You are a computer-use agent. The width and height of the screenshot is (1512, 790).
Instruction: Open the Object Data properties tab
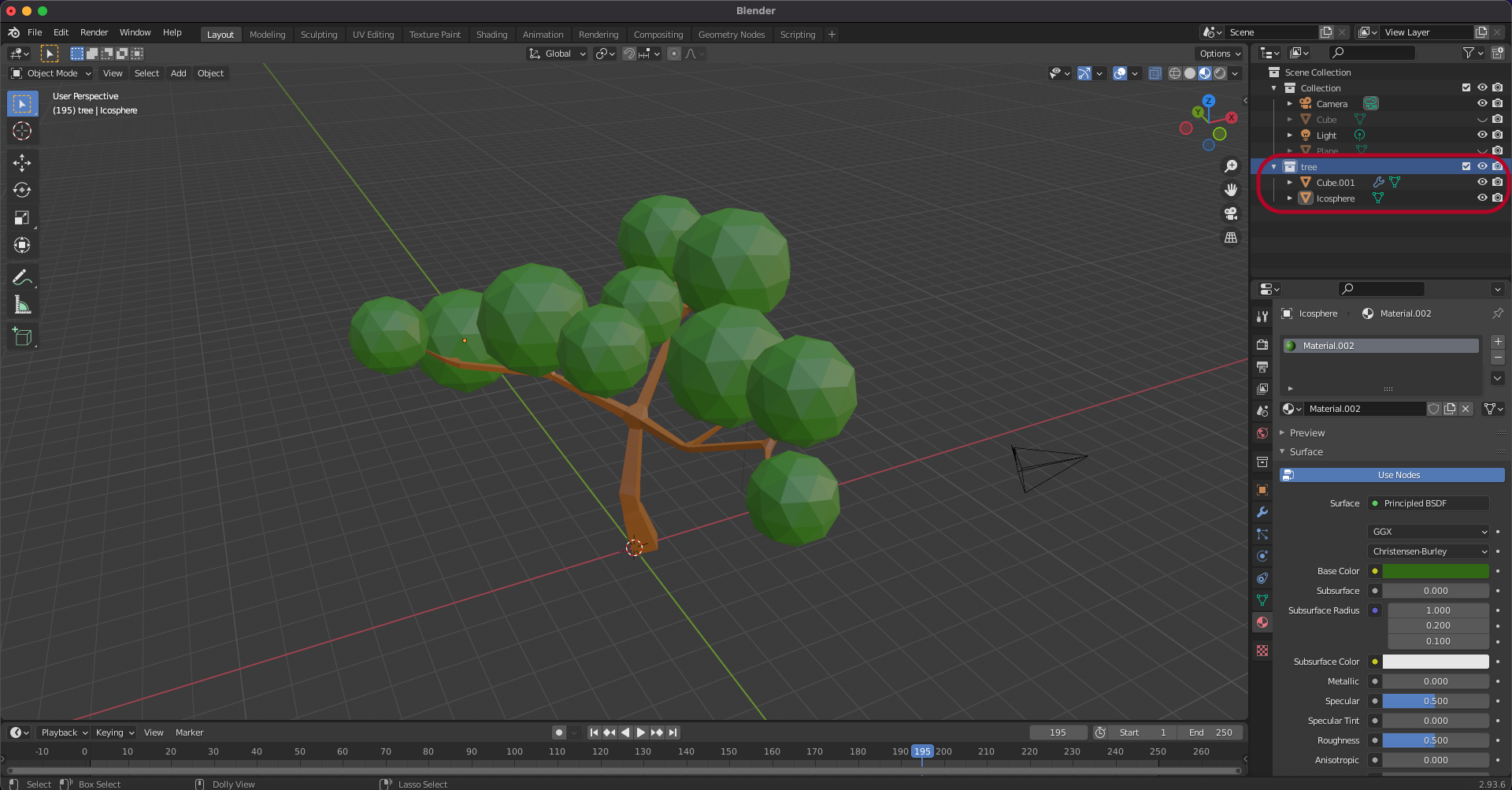point(1262,600)
